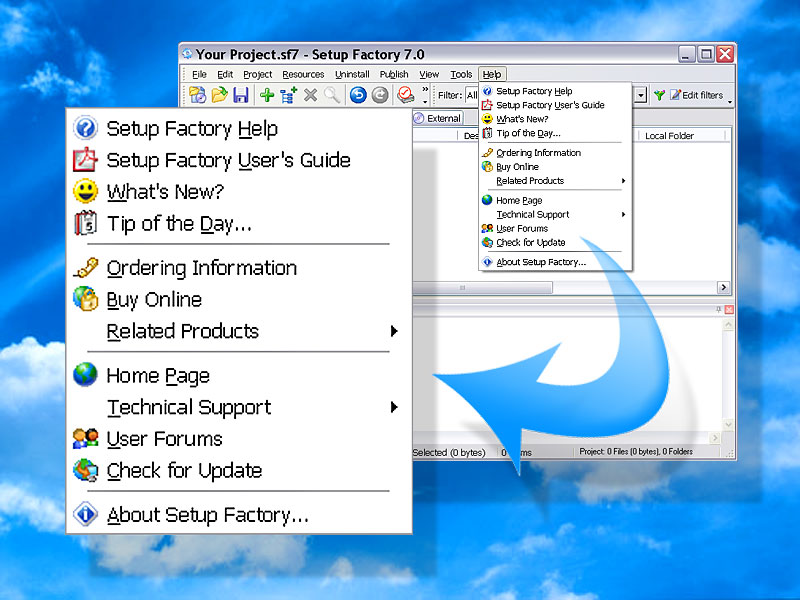The image size is (800, 600).
Task: Click the large Home Page globe icon
Action: point(85,375)
